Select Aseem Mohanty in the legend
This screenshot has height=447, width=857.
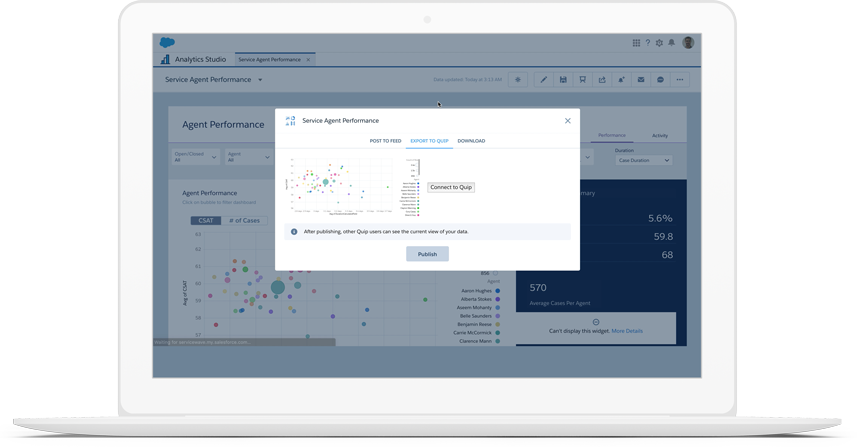pyautogui.click(x=474, y=308)
